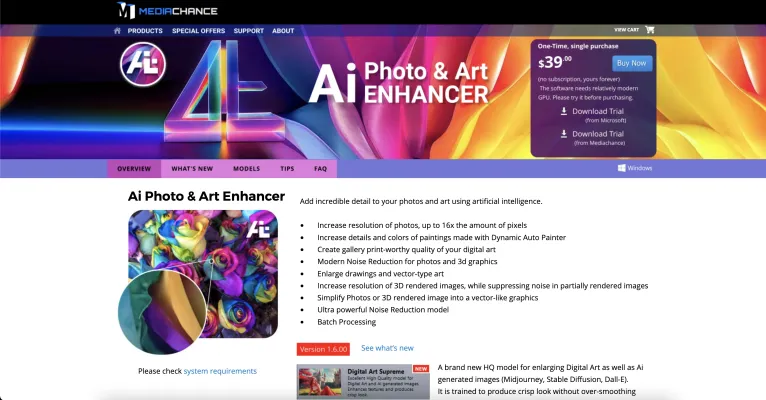766x400 pixels.
Task: Open the Special Offers menu
Action: [x=198, y=31]
